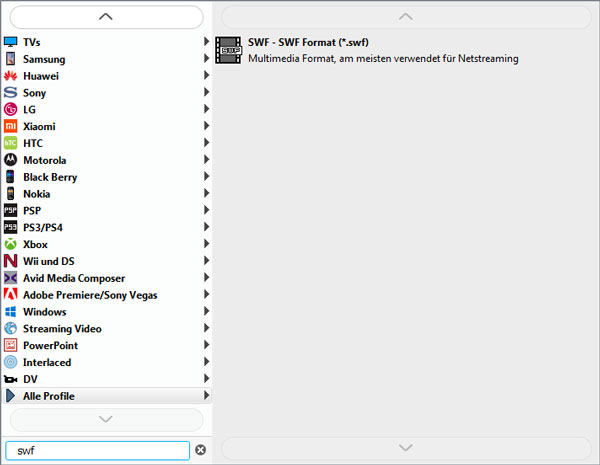Image resolution: width=600 pixels, height=465 pixels.
Task: Click the Xiaomi orange logo icon
Action: point(11,127)
